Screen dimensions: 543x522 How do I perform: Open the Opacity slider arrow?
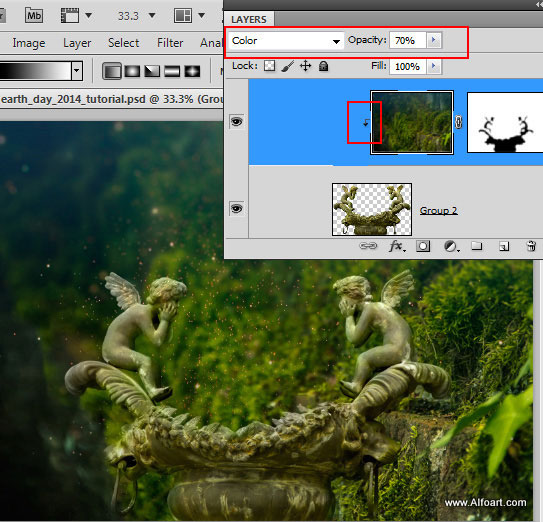pyautogui.click(x=434, y=40)
